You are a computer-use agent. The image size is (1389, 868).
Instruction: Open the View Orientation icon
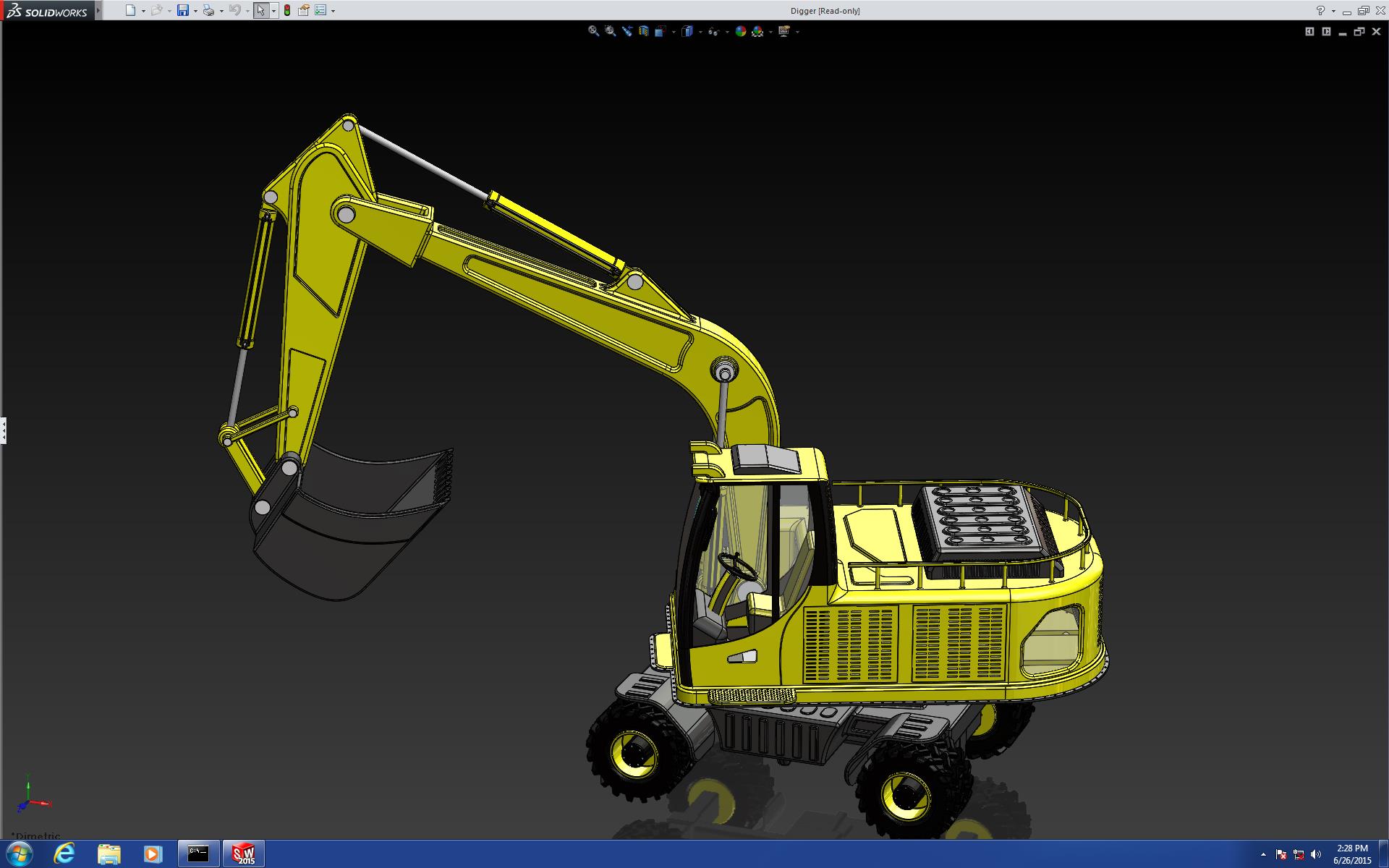pyautogui.click(x=660, y=31)
